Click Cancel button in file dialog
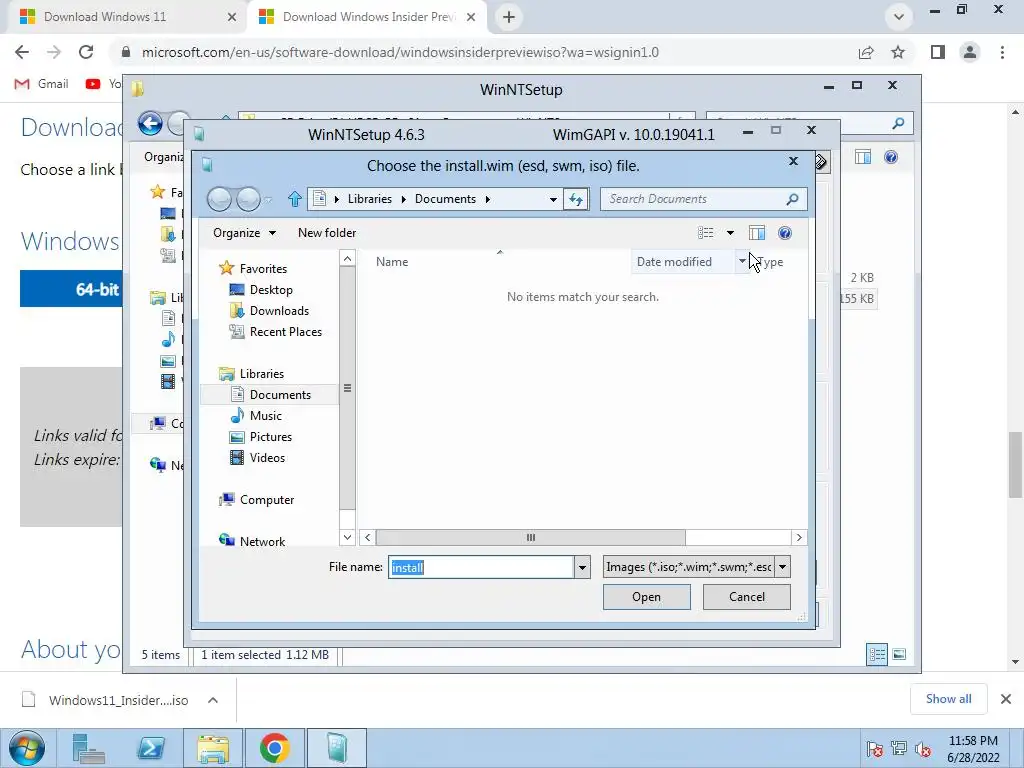 [x=746, y=597]
